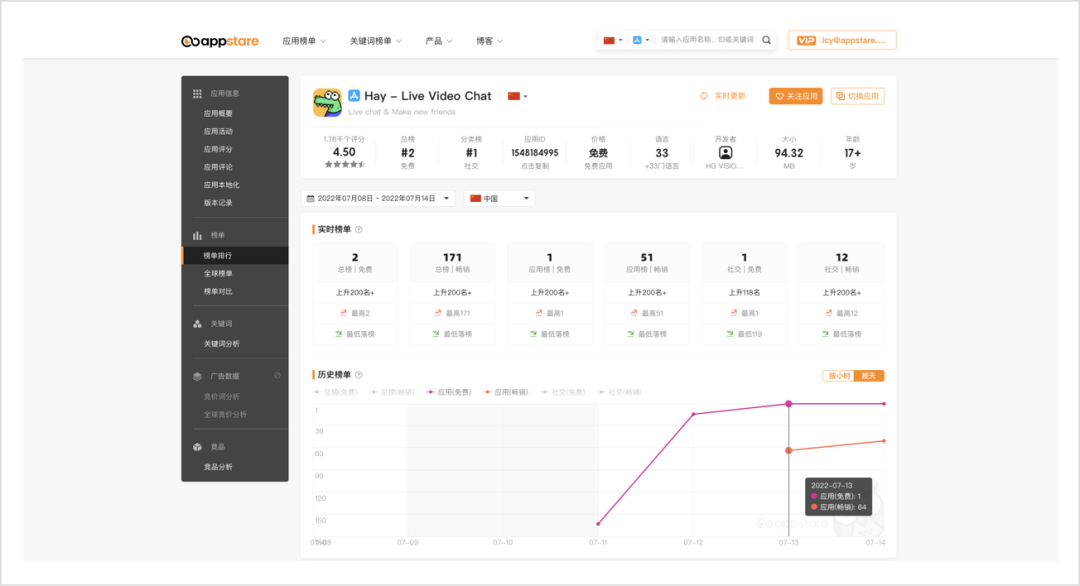Click the 切换应用 button
Viewport: 1080px width, 586px height.
(857, 96)
